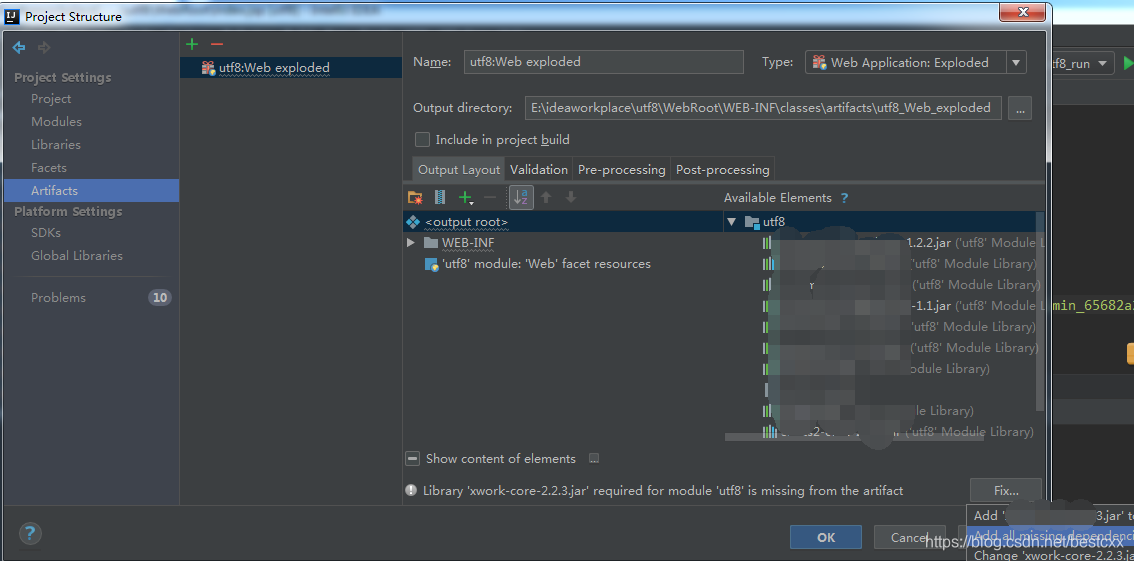Click the Available Elements horizontal scrollbar

pyautogui.click(x=855, y=437)
